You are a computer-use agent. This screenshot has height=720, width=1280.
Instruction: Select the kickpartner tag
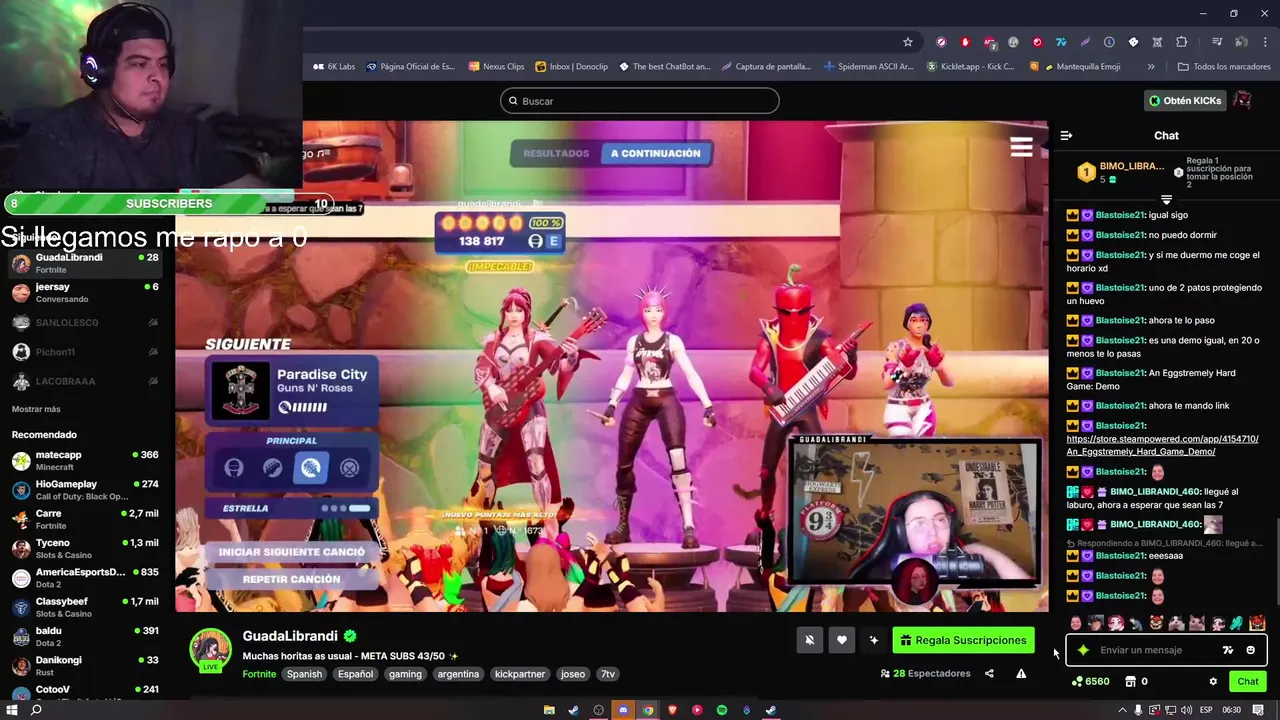point(520,674)
